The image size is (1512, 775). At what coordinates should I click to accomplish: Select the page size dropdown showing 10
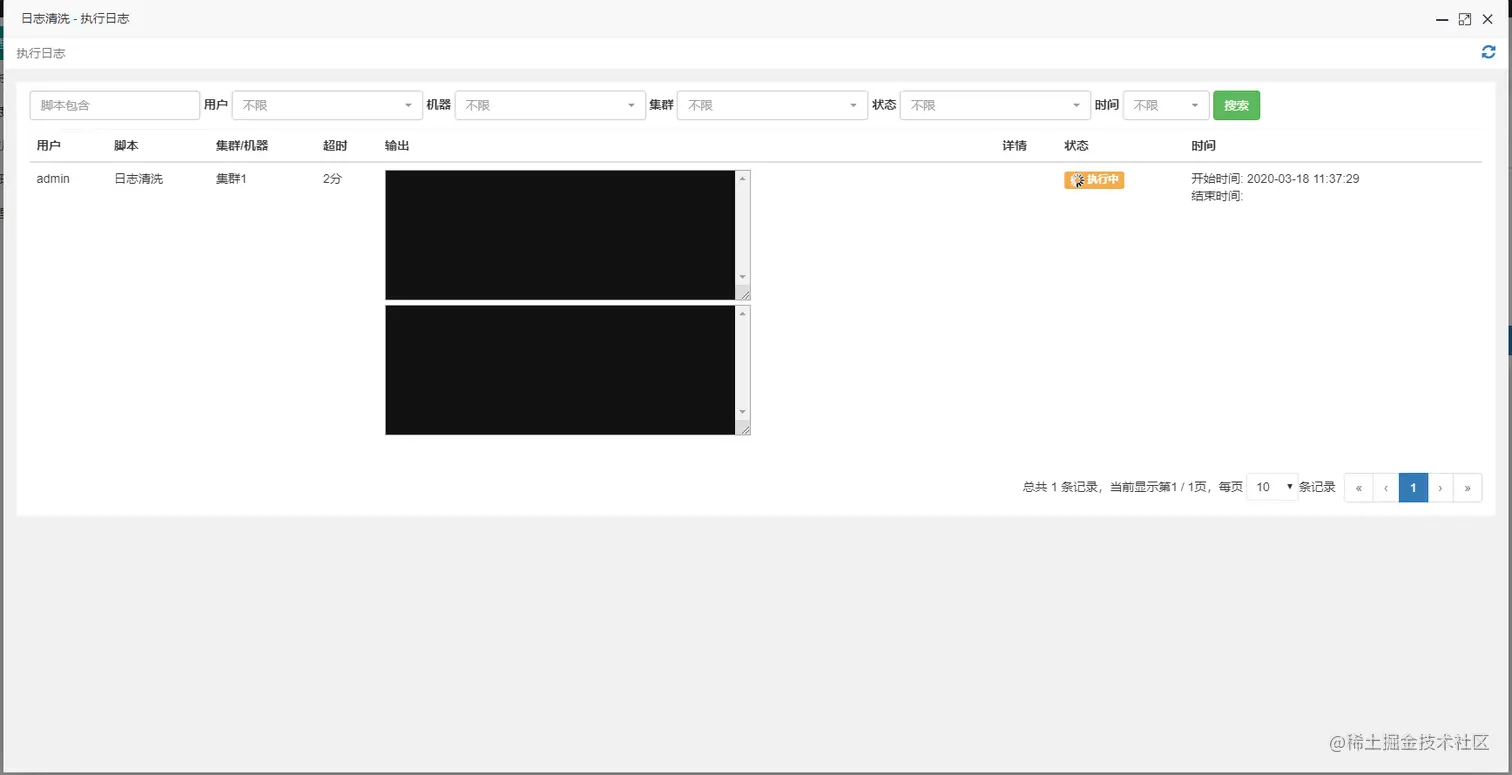pos(1272,487)
